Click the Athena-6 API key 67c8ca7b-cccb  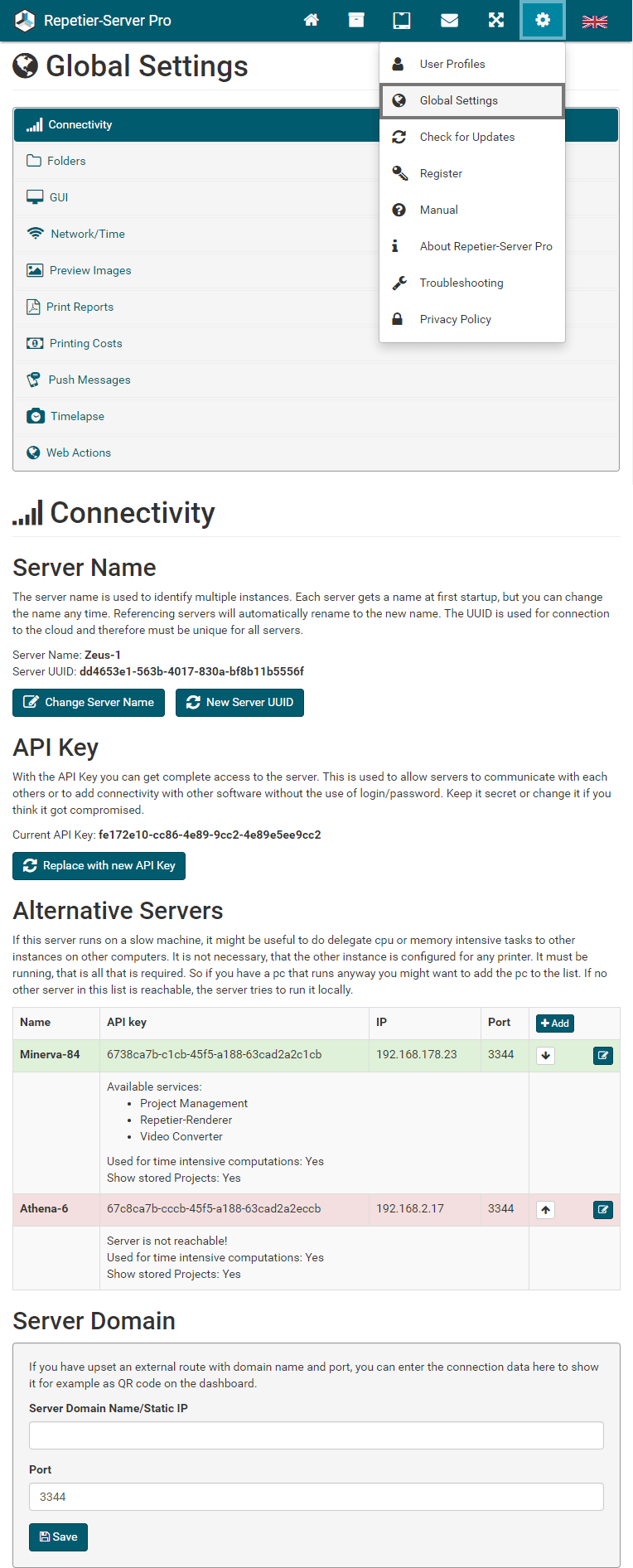point(214,1208)
